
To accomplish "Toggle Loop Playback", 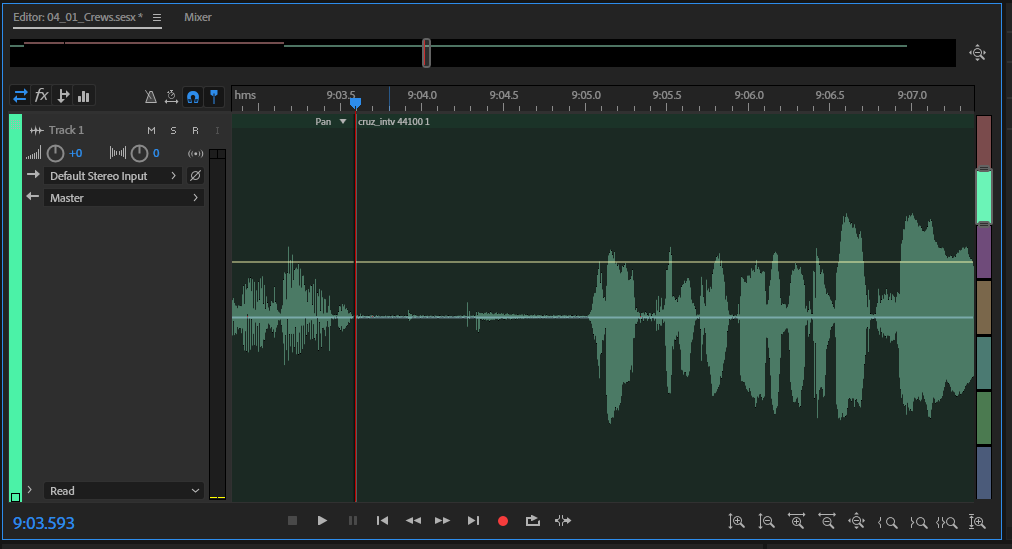I will 532,521.
